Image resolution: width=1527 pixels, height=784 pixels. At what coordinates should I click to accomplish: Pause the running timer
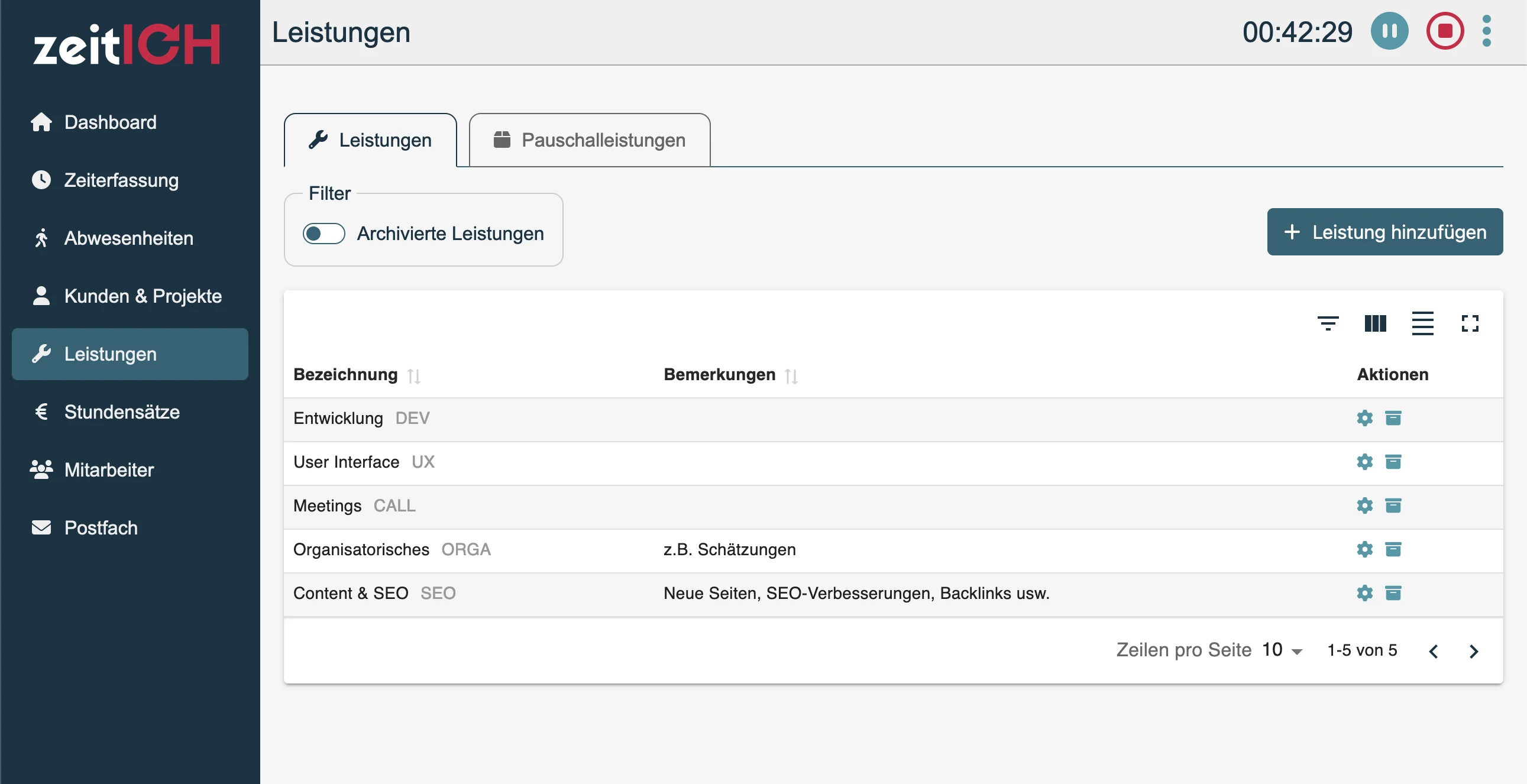[x=1389, y=31]
